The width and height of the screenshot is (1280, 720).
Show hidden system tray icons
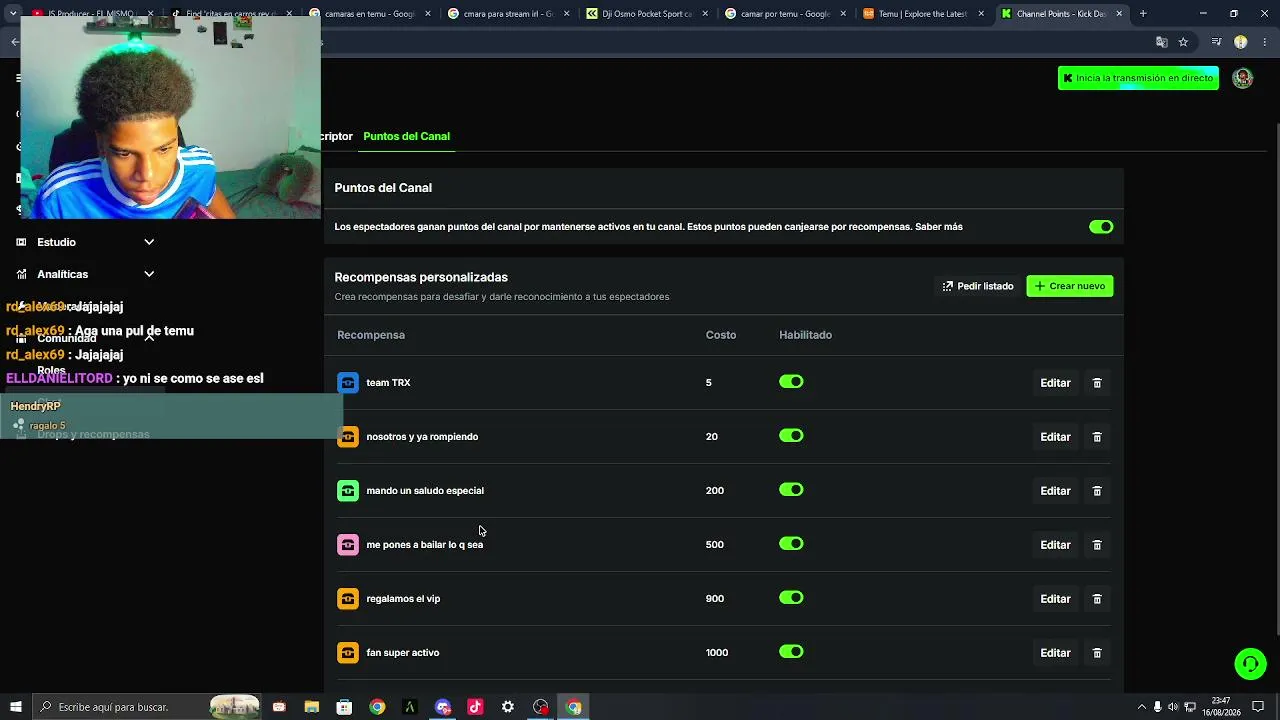pos(1142,707)
